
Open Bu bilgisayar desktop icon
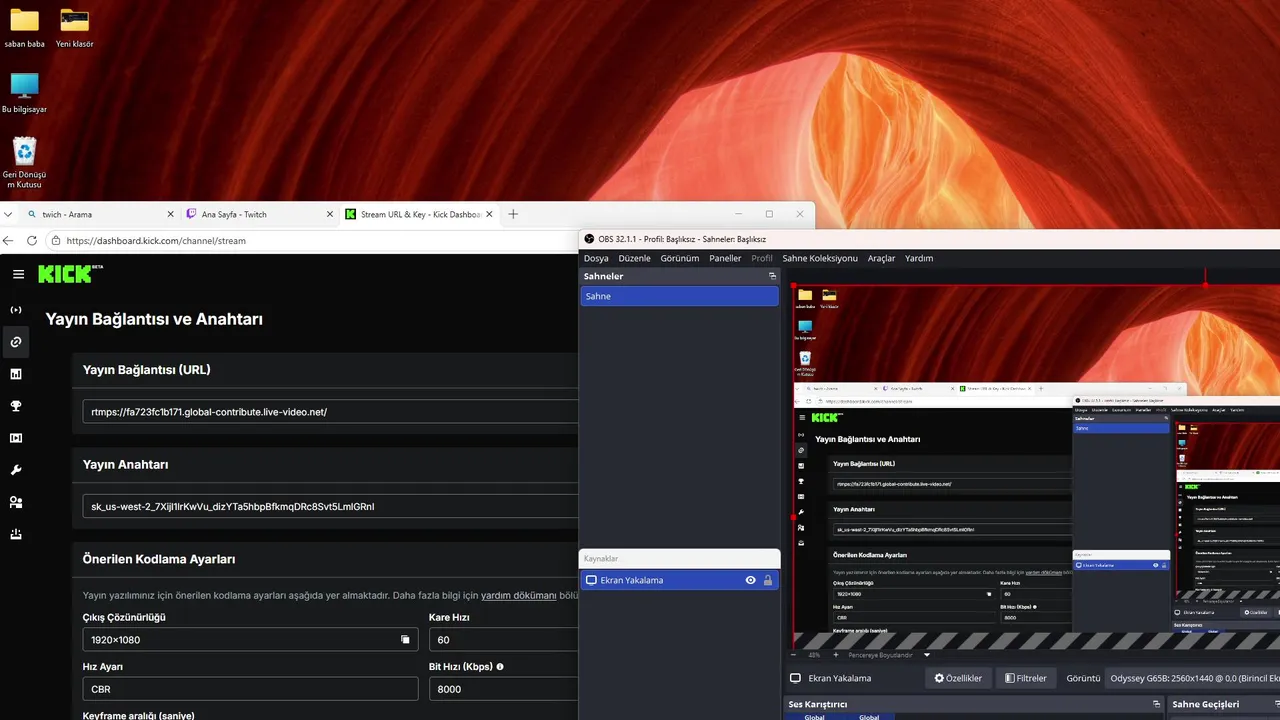pos(24,93)
